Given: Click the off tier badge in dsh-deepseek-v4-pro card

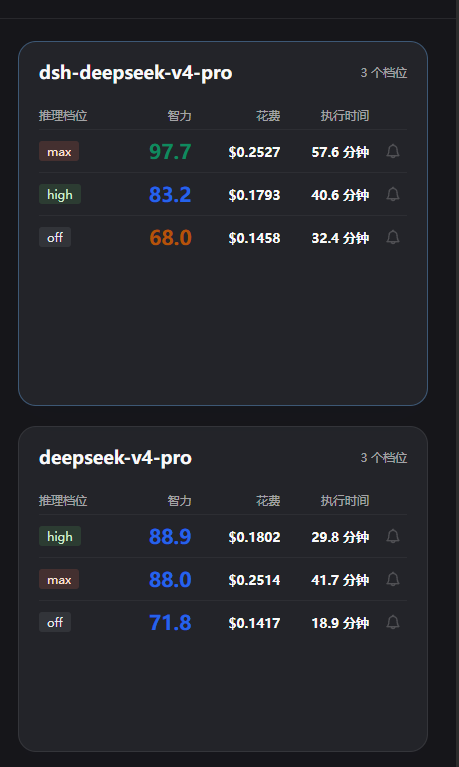Looking at the screenshot, I should point(55,237).
